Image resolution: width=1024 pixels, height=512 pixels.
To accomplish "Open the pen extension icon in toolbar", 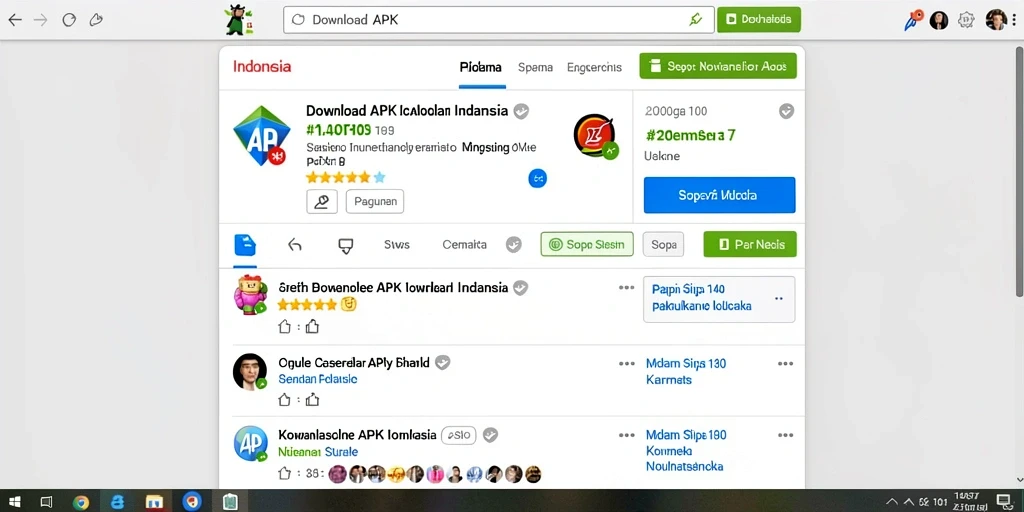I will click(912, 20).
